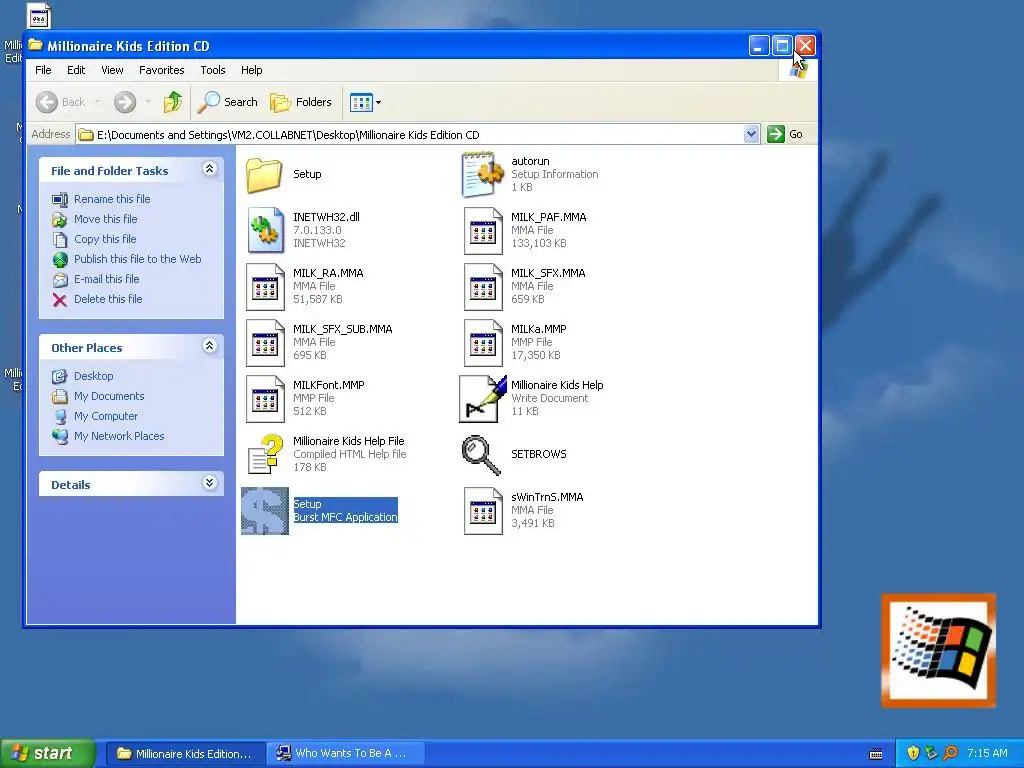
Task: Select the INETWH32.dll file icon
Action: point(264,230)
